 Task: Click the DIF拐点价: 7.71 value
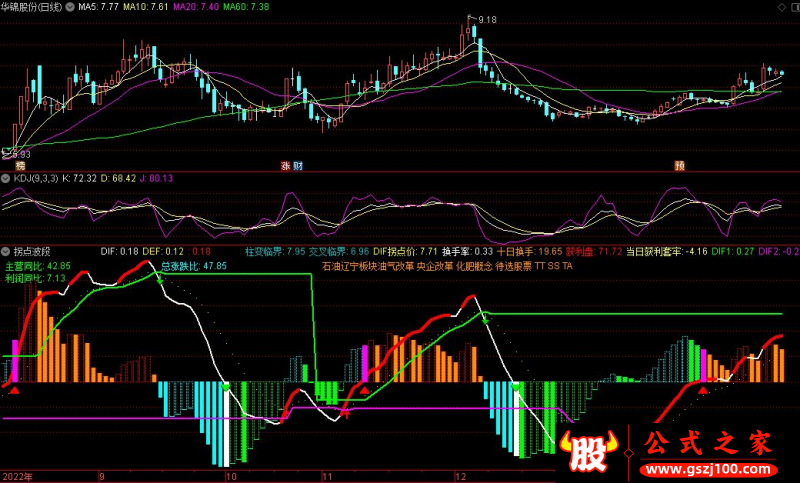(405, 251)
